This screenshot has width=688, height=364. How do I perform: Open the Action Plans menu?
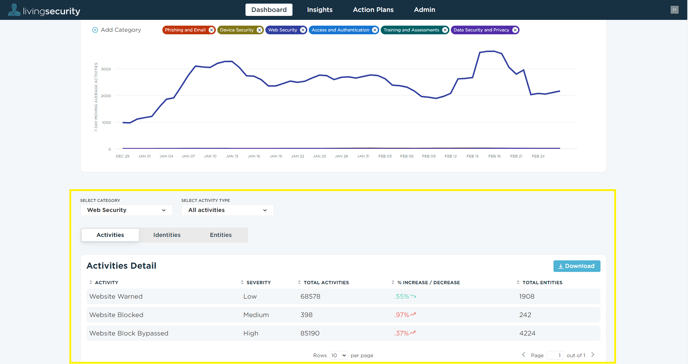[373, 10]
